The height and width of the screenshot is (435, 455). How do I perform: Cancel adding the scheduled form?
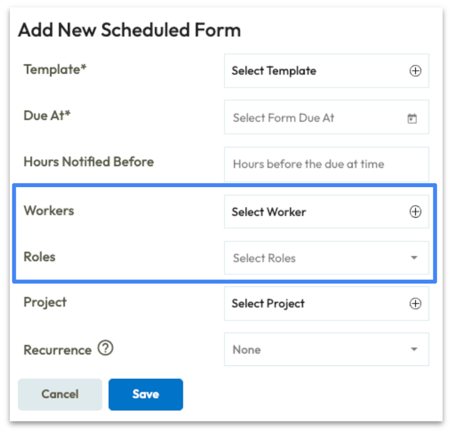tap(60, 394)
